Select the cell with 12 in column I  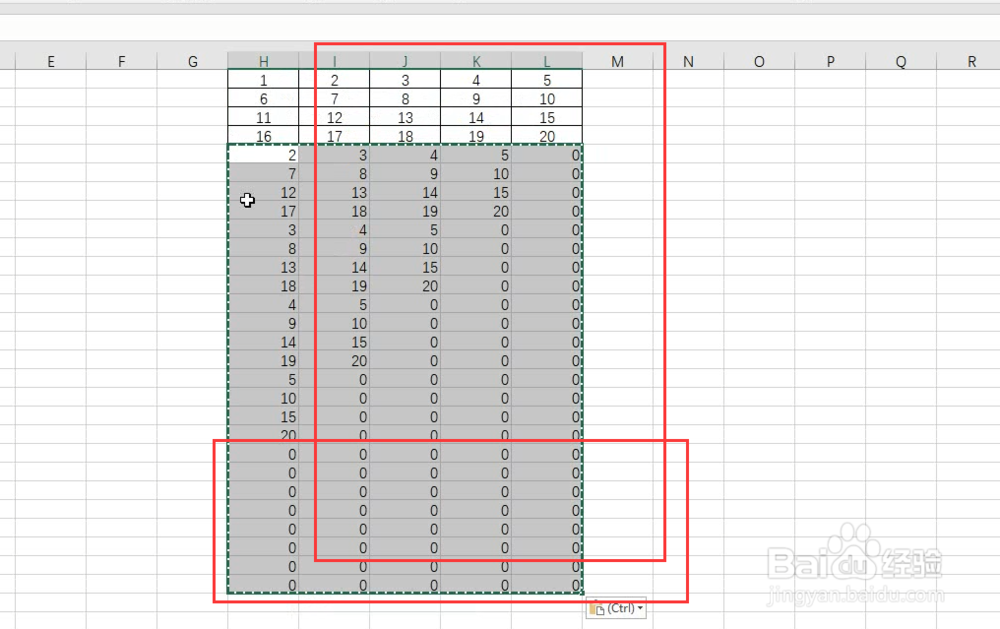[334, 117]
